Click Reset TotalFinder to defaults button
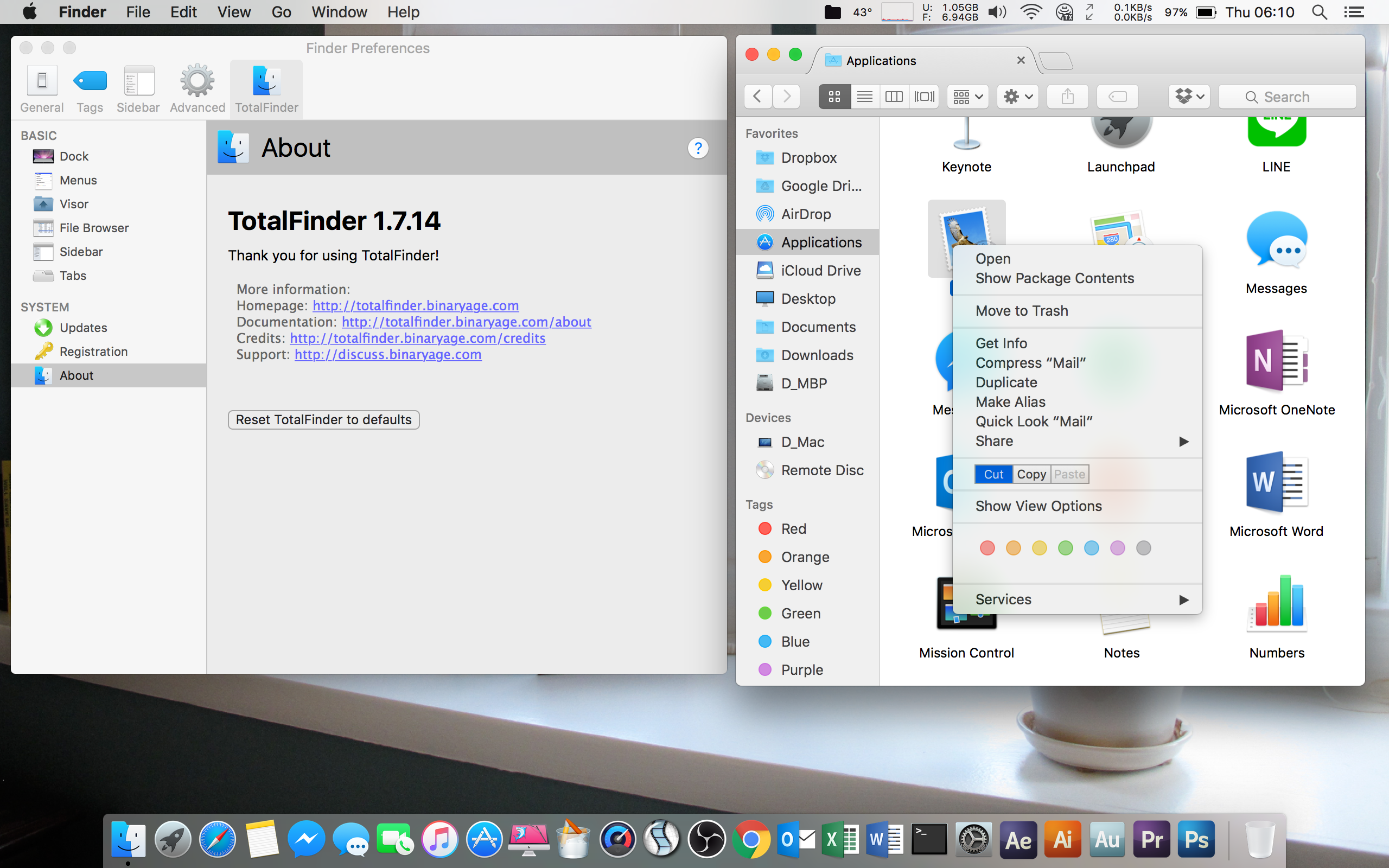This screenshot has height=868, width=1389. [324, 420]
